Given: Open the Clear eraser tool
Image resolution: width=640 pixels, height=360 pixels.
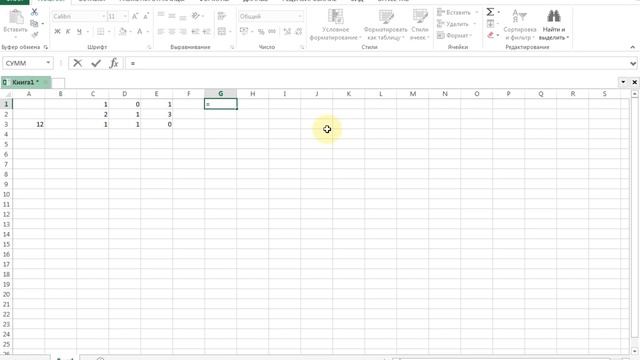Looking at the screenshot, I should tap(491, 35).
